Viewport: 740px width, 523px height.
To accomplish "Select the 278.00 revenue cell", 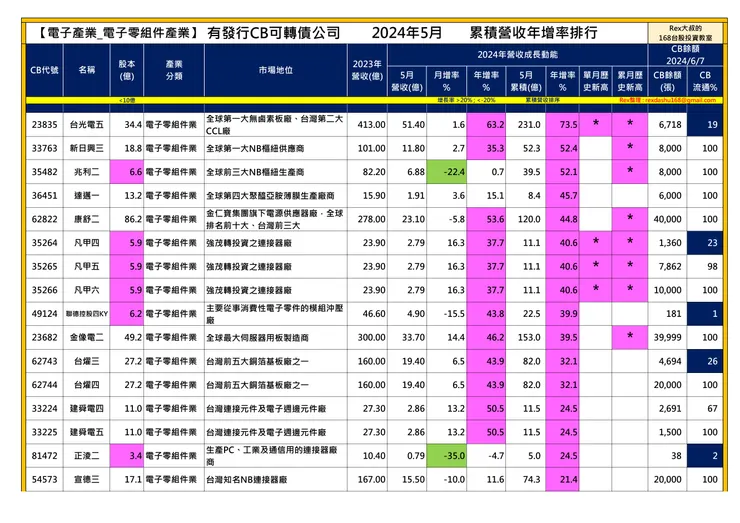I will coord(367,219).
